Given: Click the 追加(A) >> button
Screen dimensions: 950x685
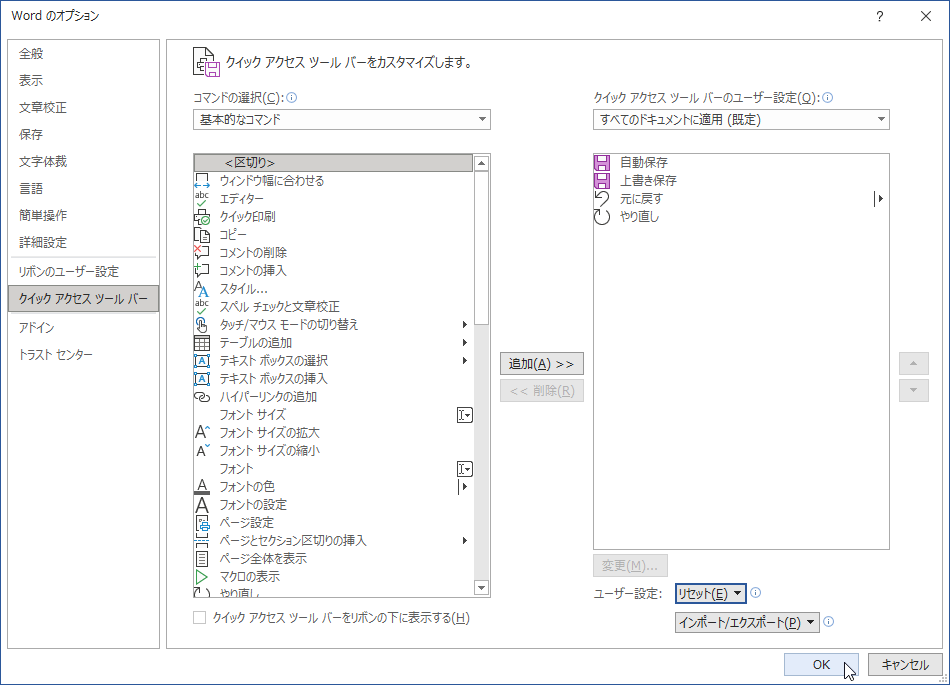Looking at the screenshot, I should [542, 363].
